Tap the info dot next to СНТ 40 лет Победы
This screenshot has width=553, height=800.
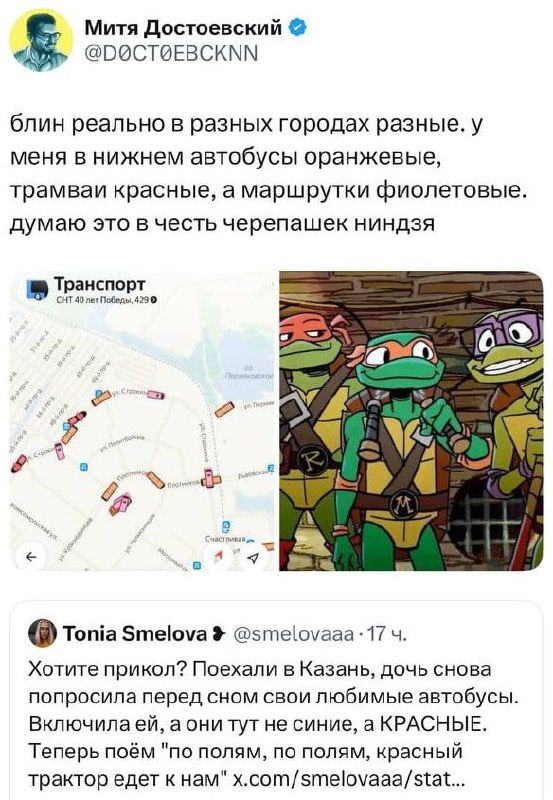[x=153, y=300]
